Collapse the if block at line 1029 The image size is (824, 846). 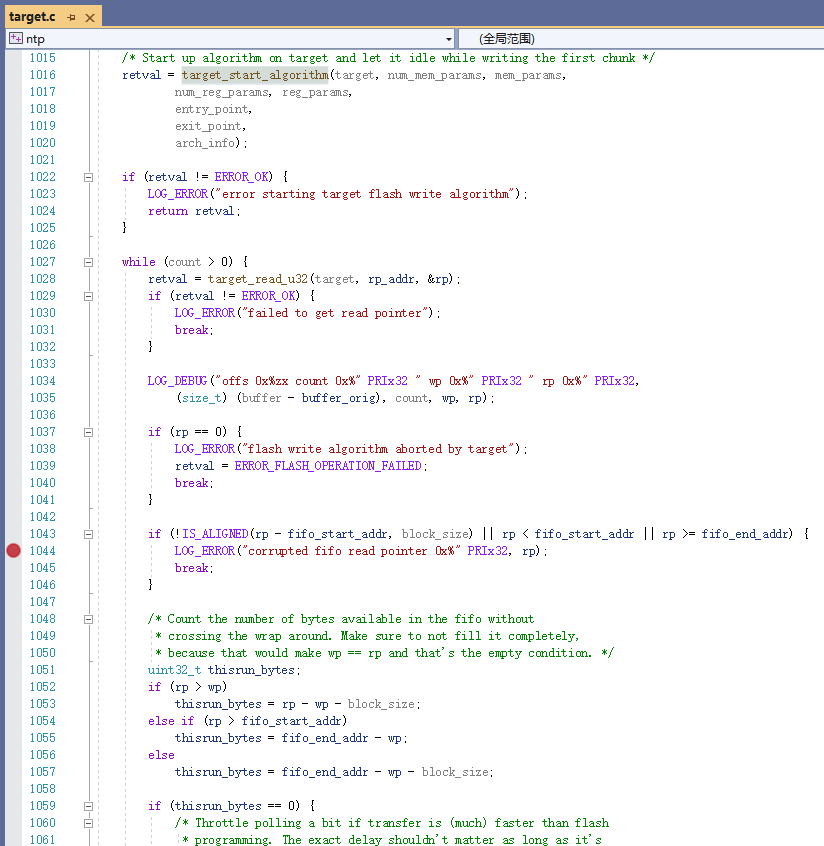pyautogui.click(x=88, y=296)
